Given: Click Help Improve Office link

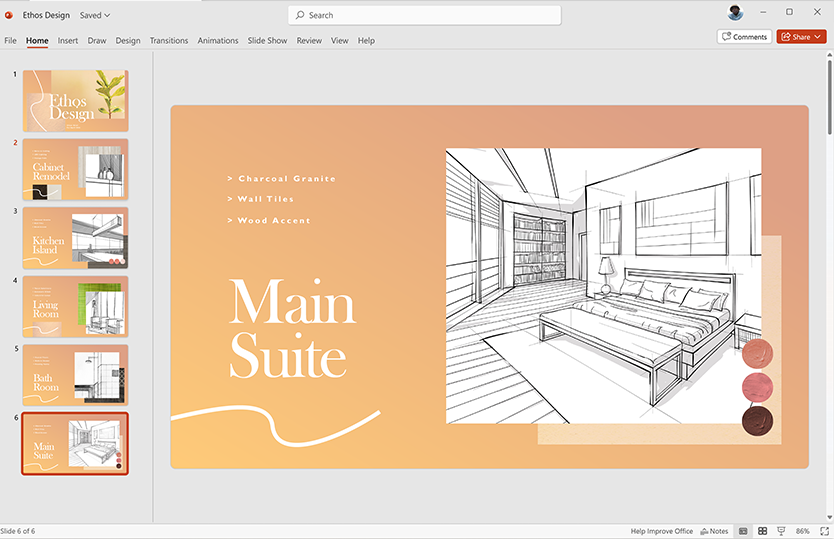Looking at the screenshot, I should (x=661, y=531).
